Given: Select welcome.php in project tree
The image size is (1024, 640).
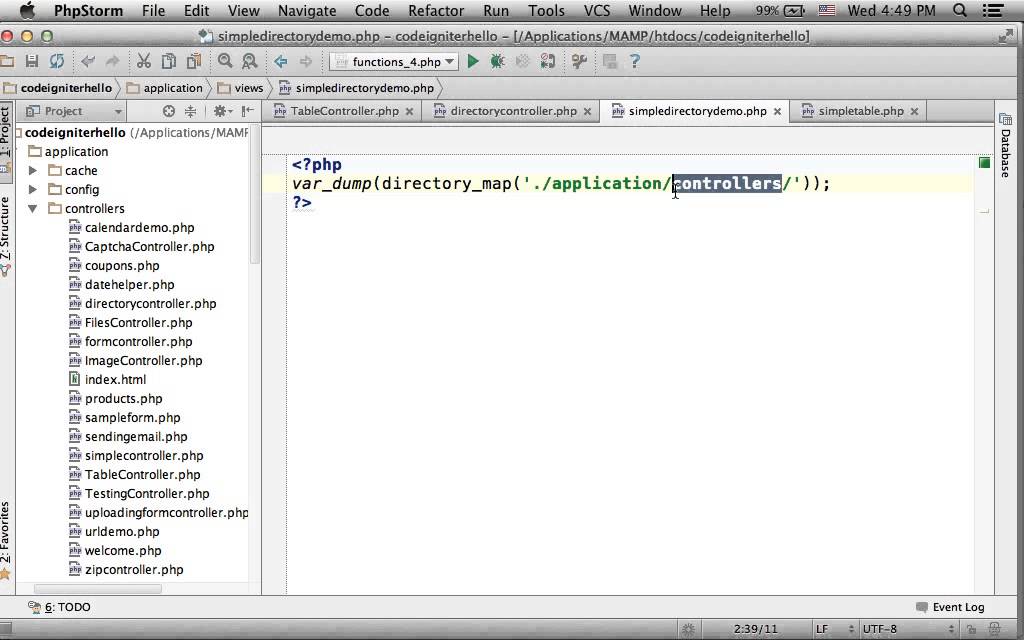Looking at the screenshot, I should [x=123, y=551].
